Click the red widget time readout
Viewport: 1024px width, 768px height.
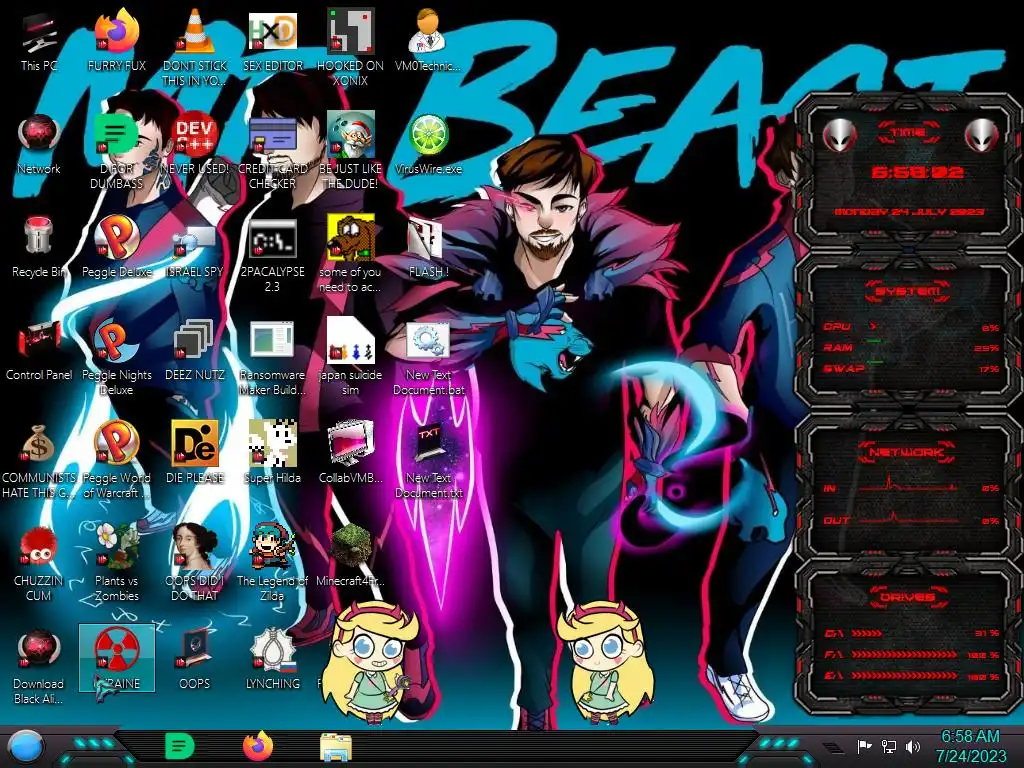tap(917, 172)
